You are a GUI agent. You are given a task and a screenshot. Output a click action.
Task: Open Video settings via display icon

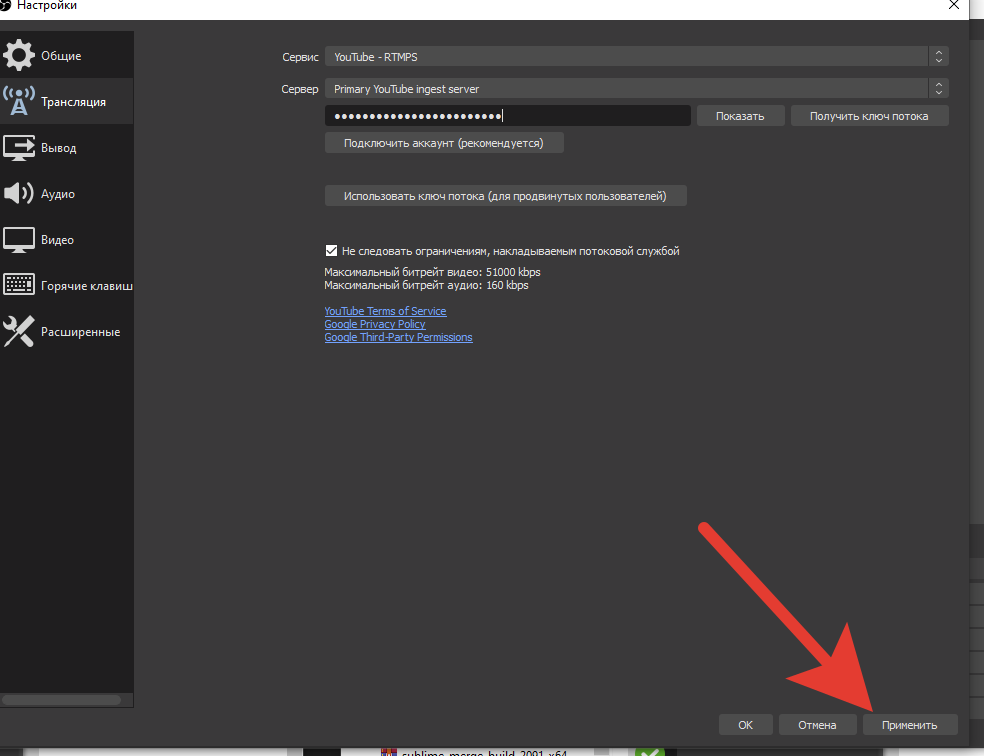point(19,240)
